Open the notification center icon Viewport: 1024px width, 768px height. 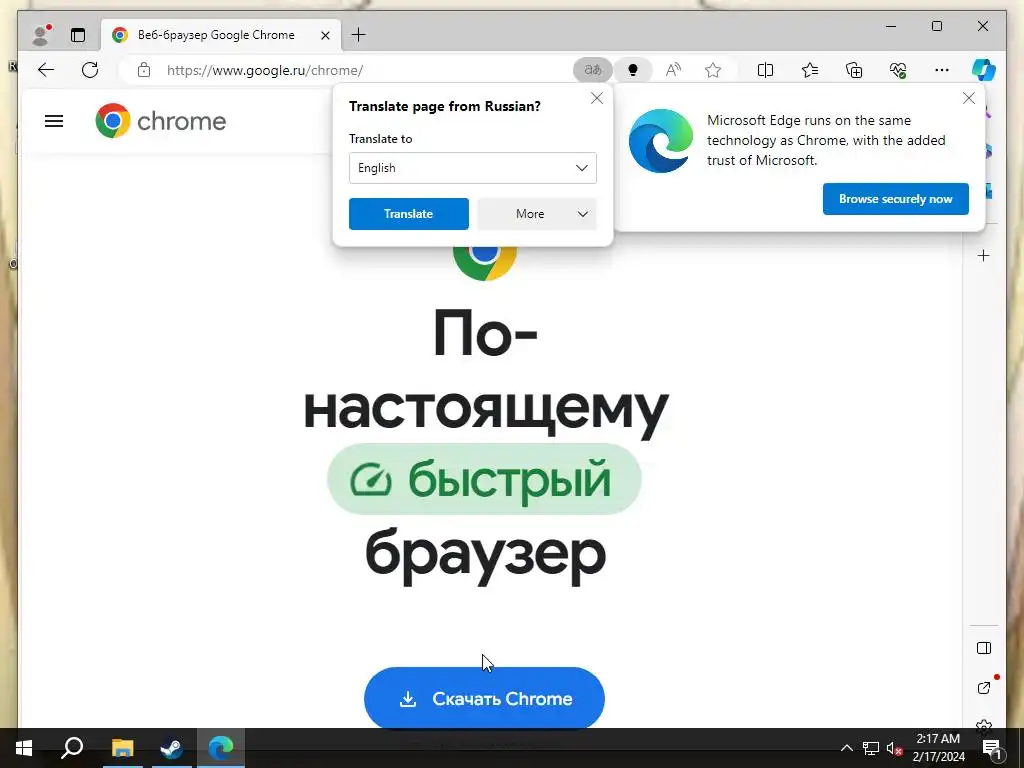tap(991, 748)
